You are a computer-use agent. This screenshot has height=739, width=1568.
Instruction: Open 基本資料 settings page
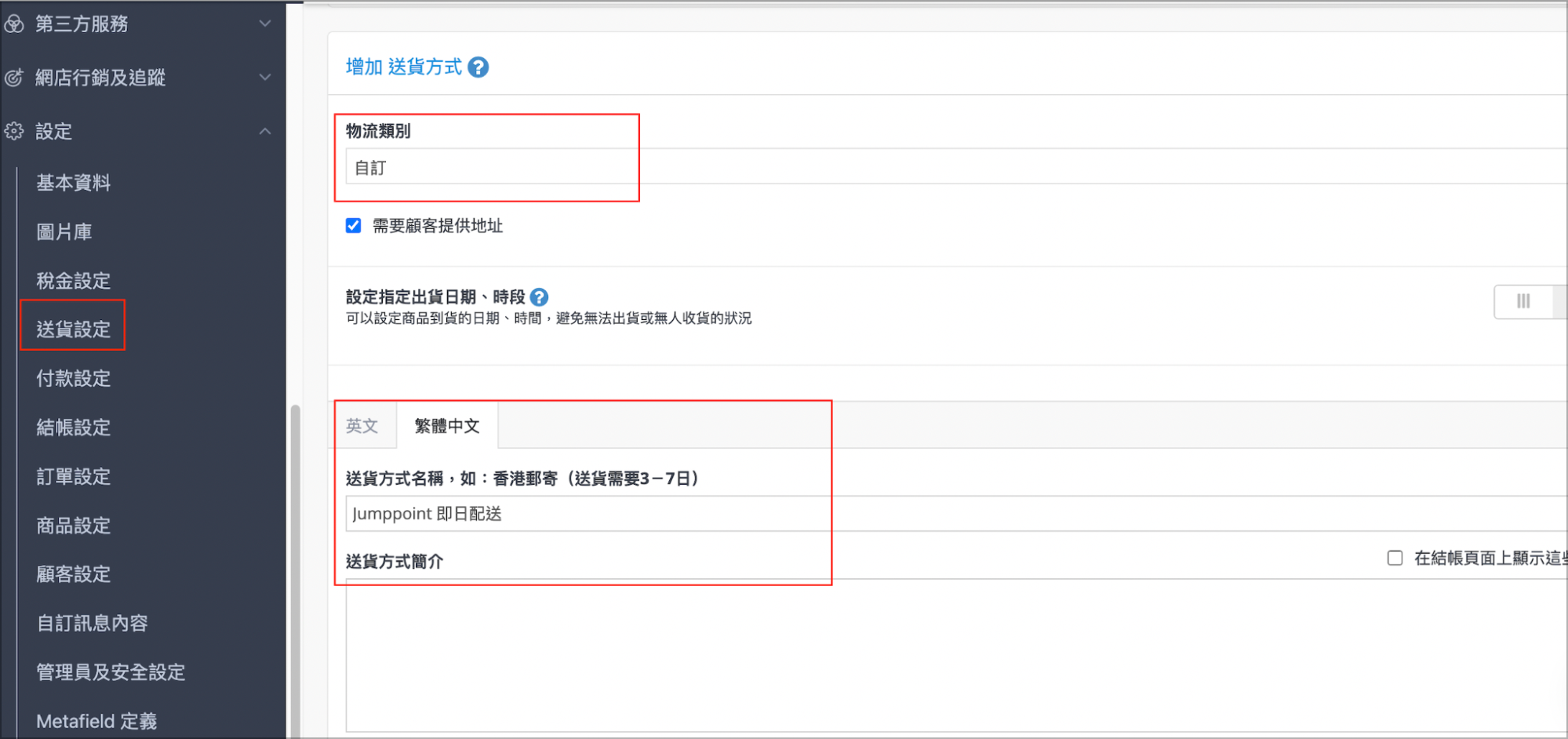tap(74, 183)
